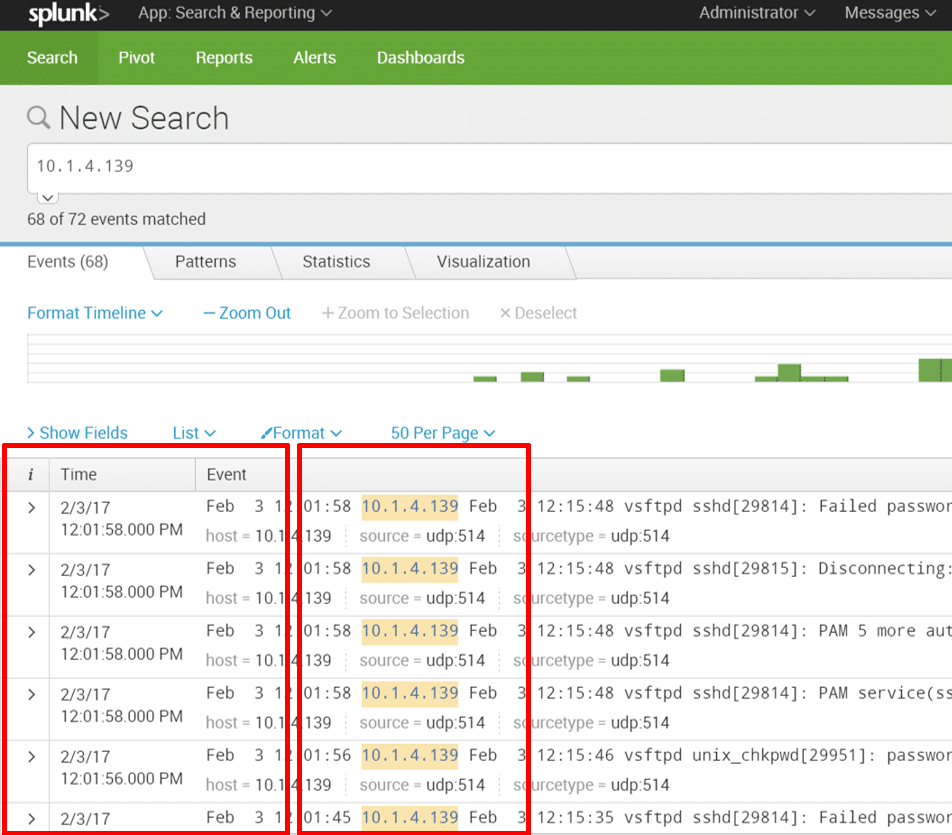Switch to the Statistics tab

coord(336,262)
